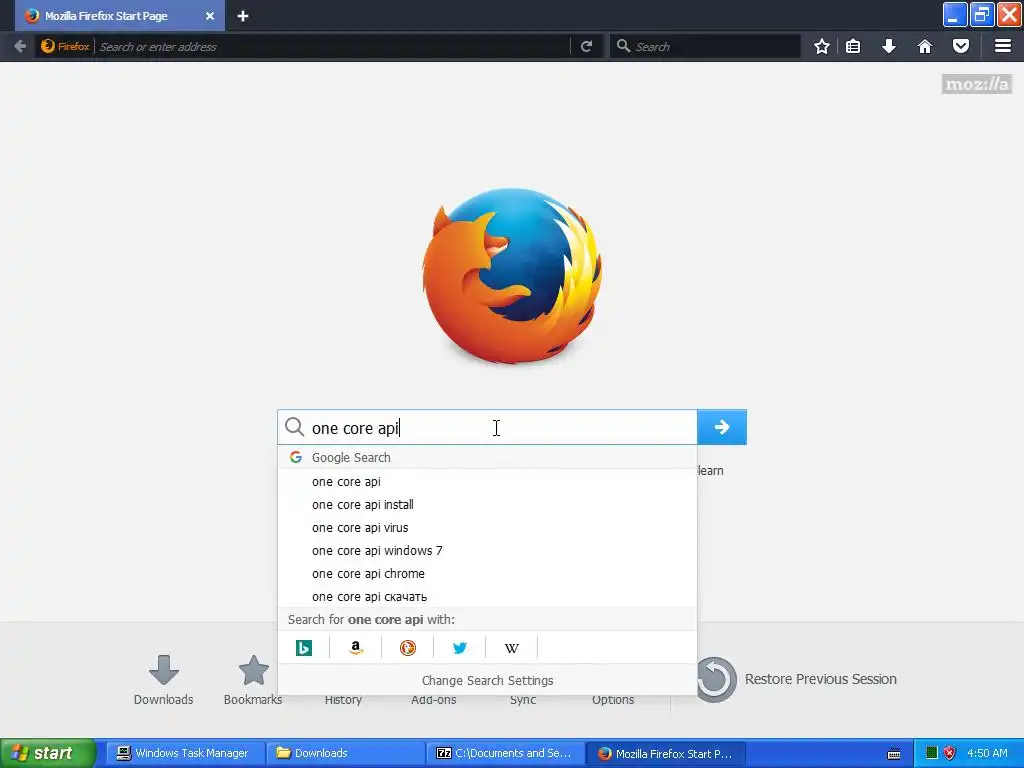This screenshot has height=768, width=1024.
Task: Click the back arrow navigation button
Action: (20, 46)
